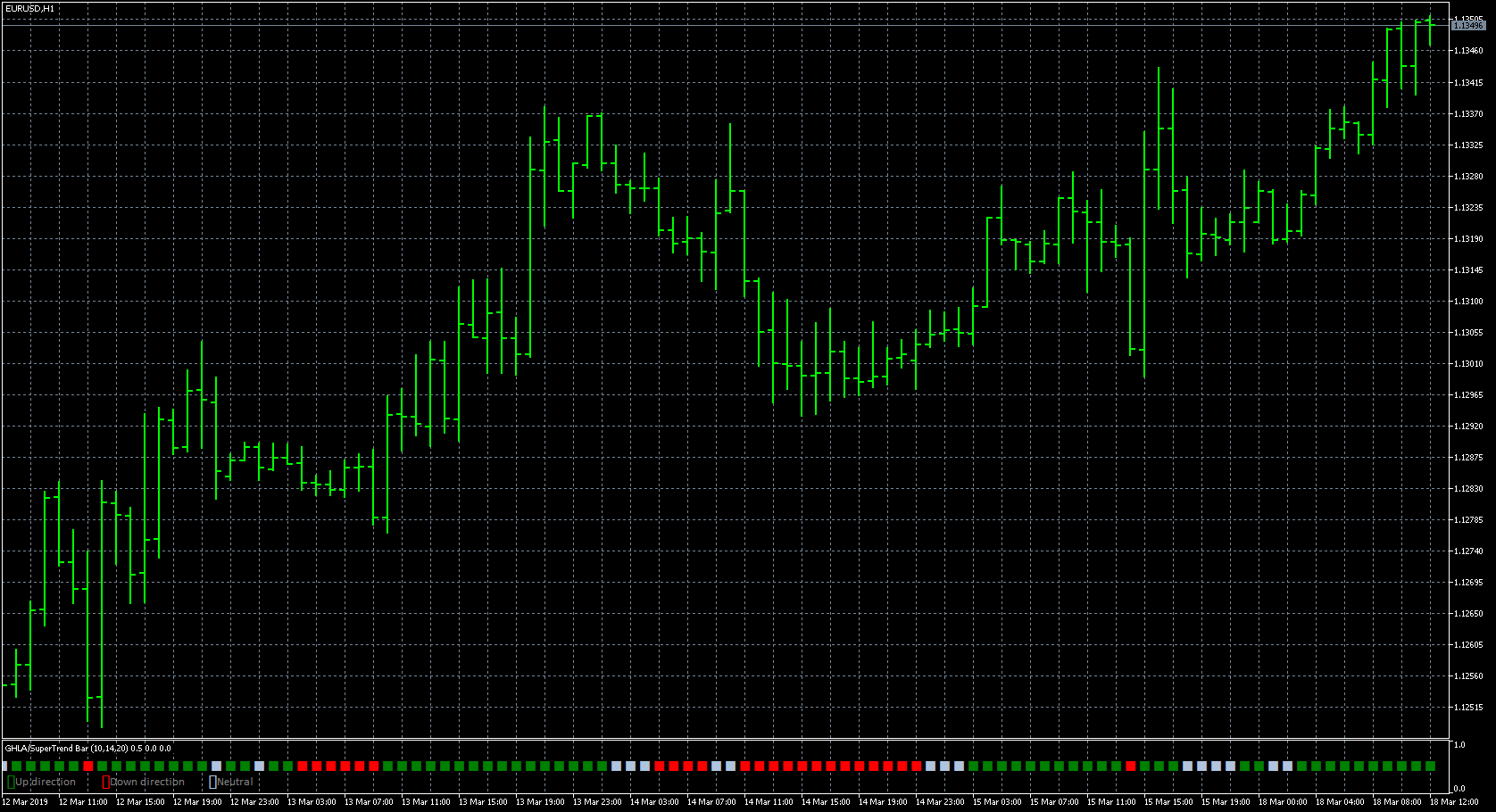Select the first red square in the SuperTrend bar
1496x812 pixels.
pyautogui.click(x=87, y=766)
